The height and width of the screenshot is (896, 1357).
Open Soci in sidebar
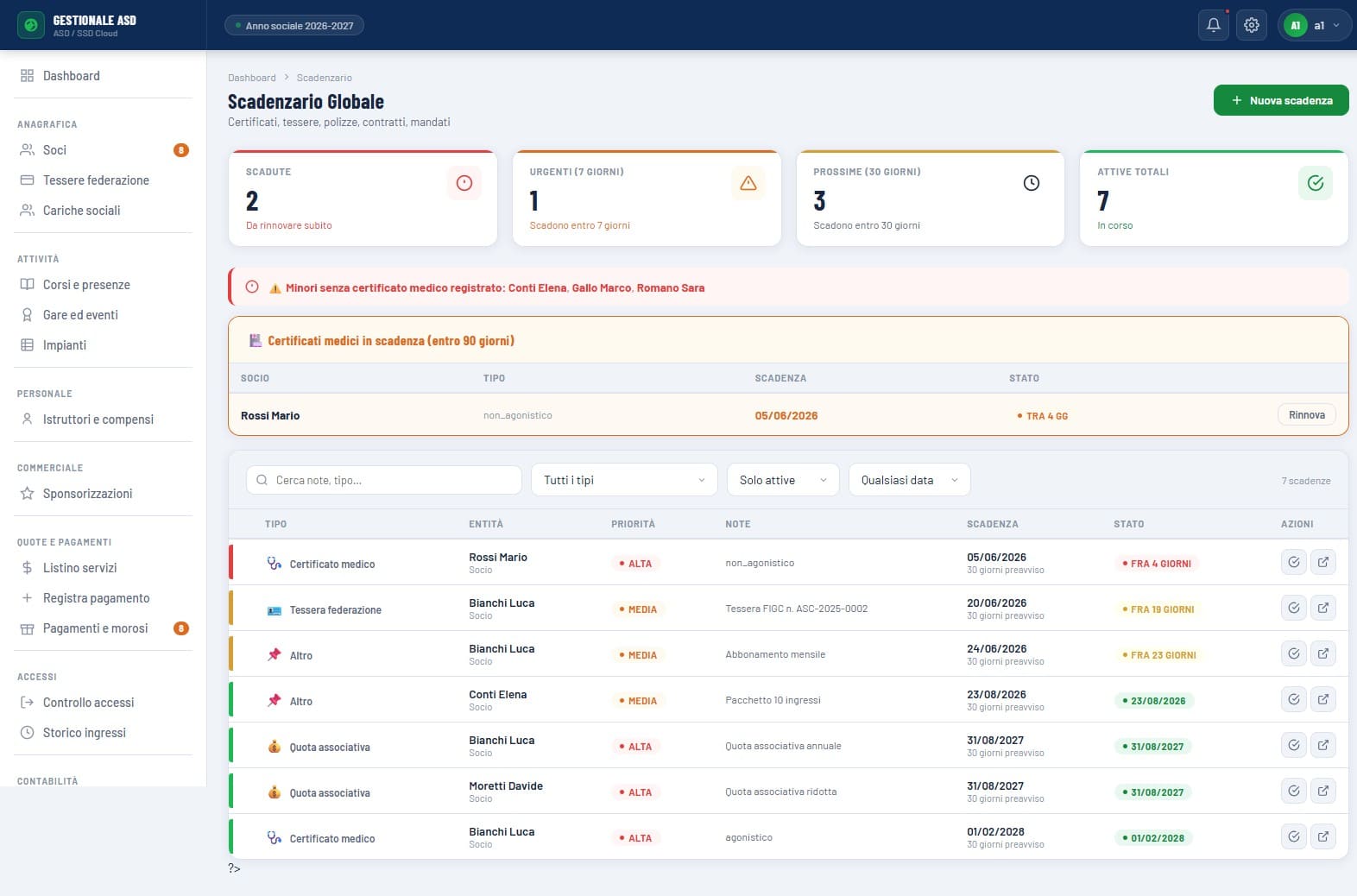click(104, 150)
